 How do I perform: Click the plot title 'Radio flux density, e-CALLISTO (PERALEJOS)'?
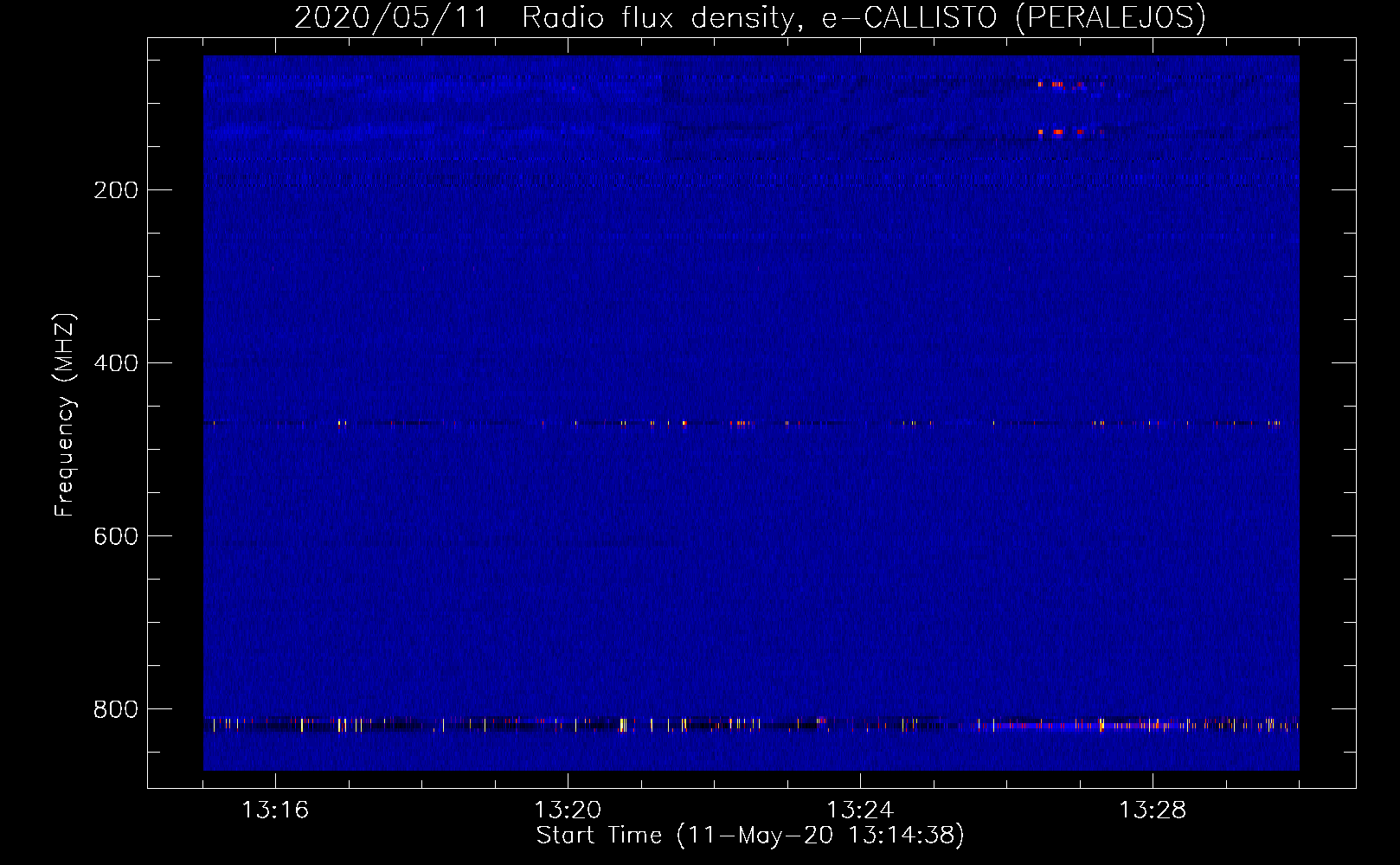pos(864,17)
